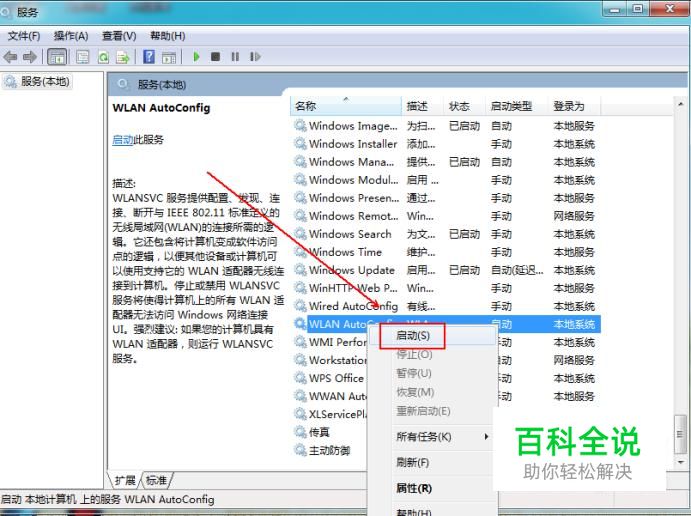Sort by the 状态 column header
This screenshot has width=691, height=516.
(x=465, y=106)
